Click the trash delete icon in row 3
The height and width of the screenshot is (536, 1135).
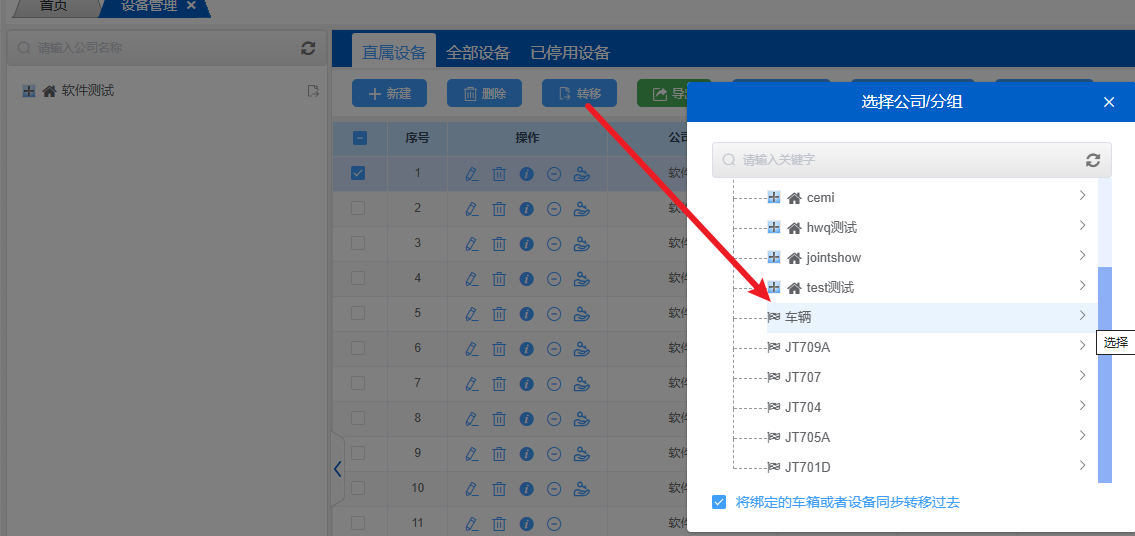click(x=499, y=244)
